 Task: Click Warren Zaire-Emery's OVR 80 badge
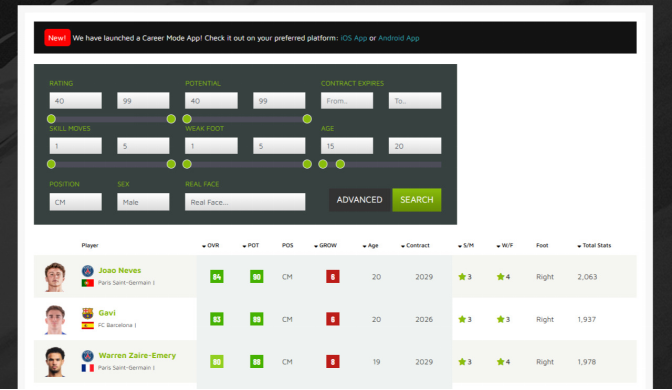coord(216,362)
